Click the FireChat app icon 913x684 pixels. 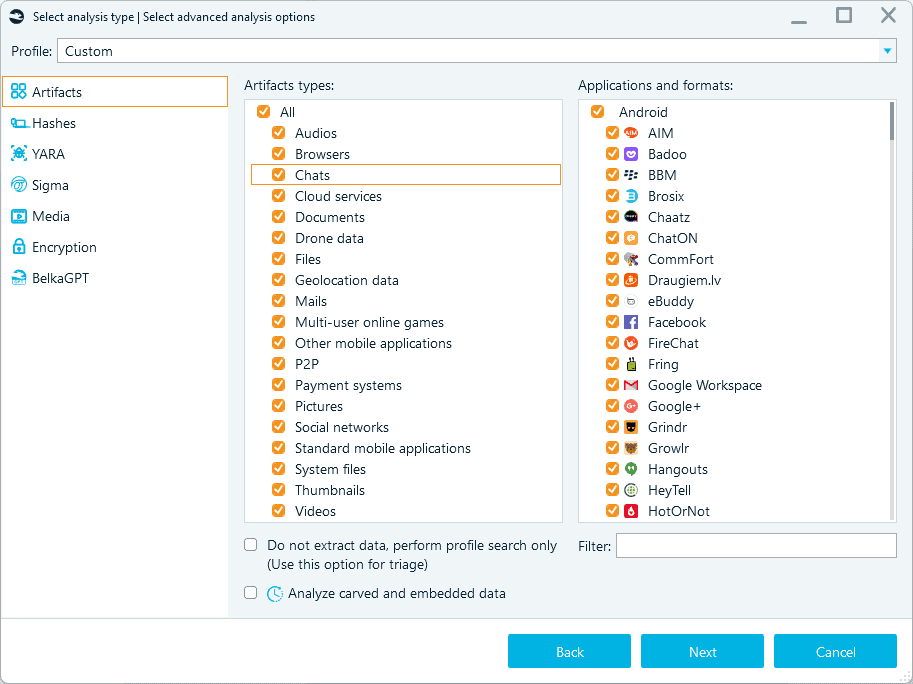[631, 343]
